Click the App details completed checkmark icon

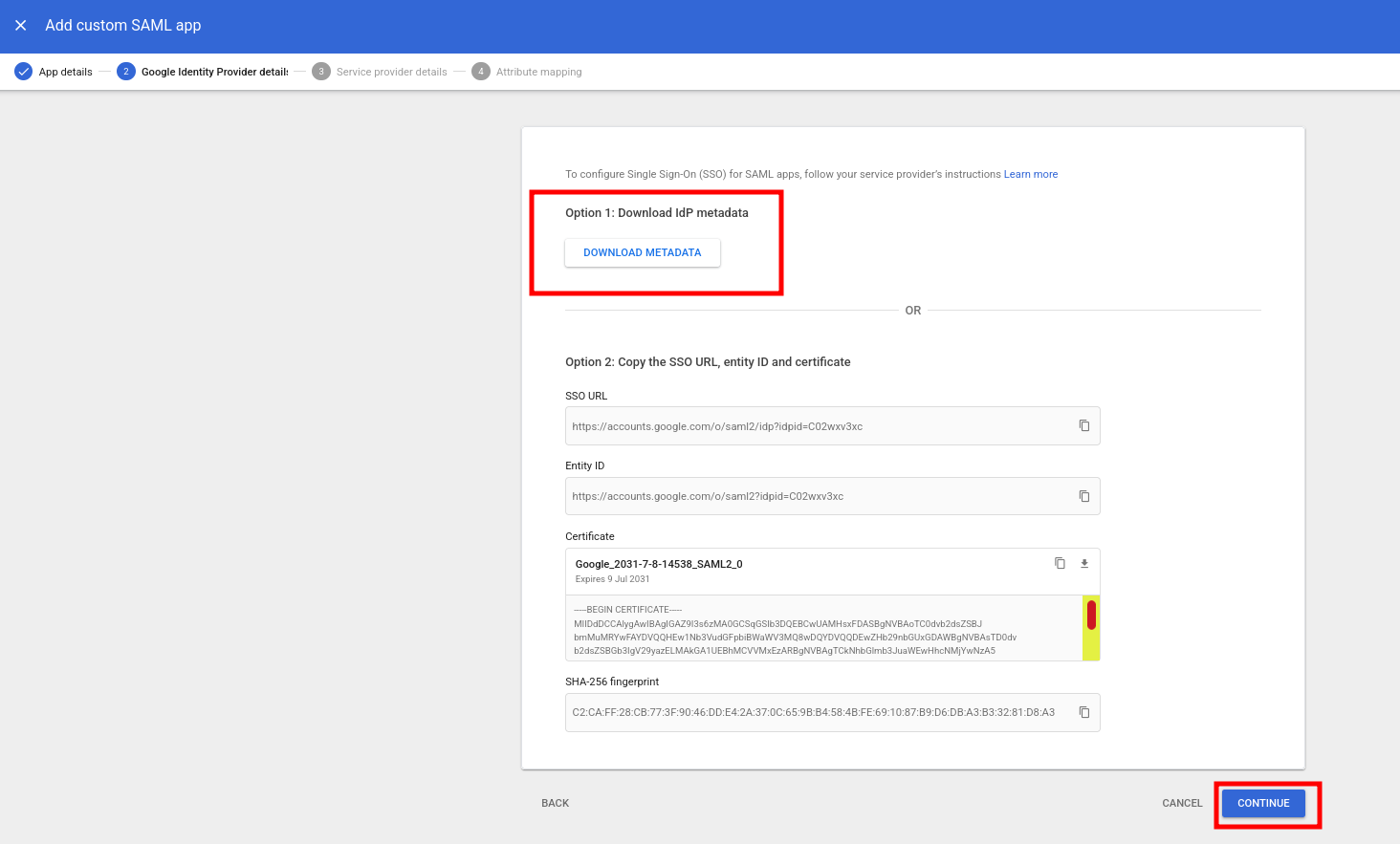[x=24, y=72]
